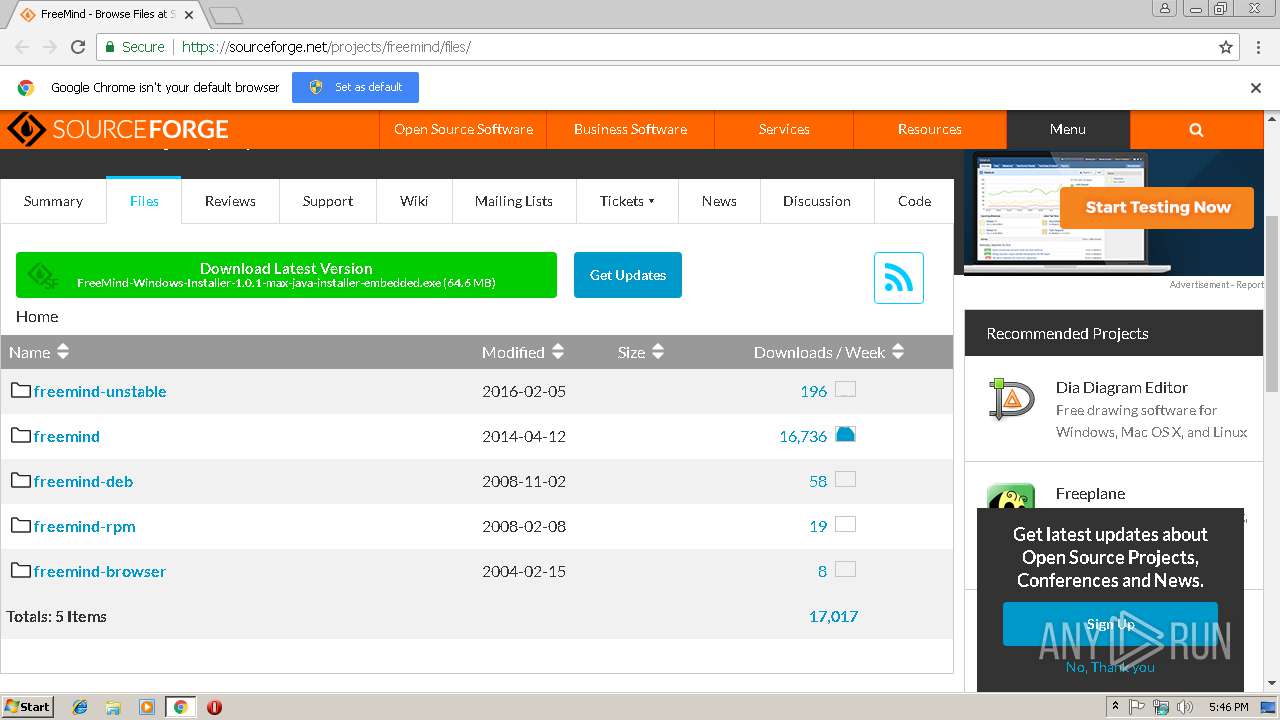Close the FreeMind browser tab

[189, 15]
